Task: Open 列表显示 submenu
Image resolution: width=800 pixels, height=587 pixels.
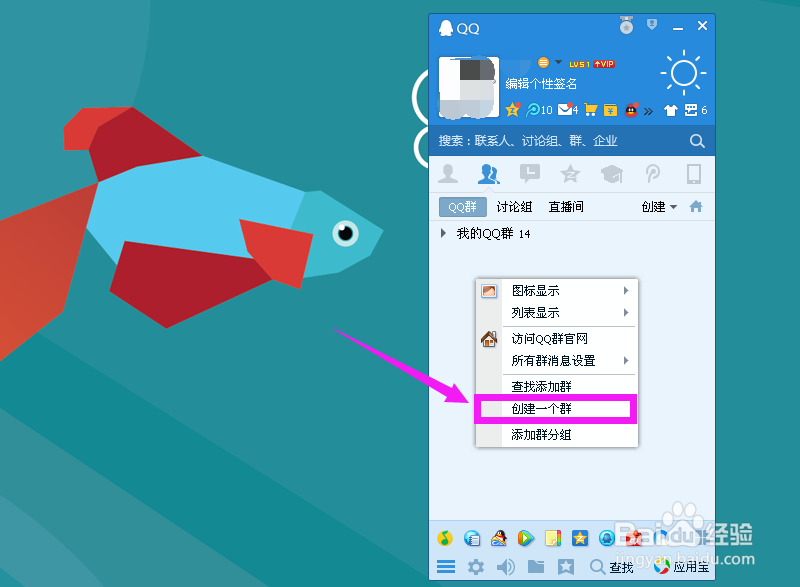Action: pos(557,313)
